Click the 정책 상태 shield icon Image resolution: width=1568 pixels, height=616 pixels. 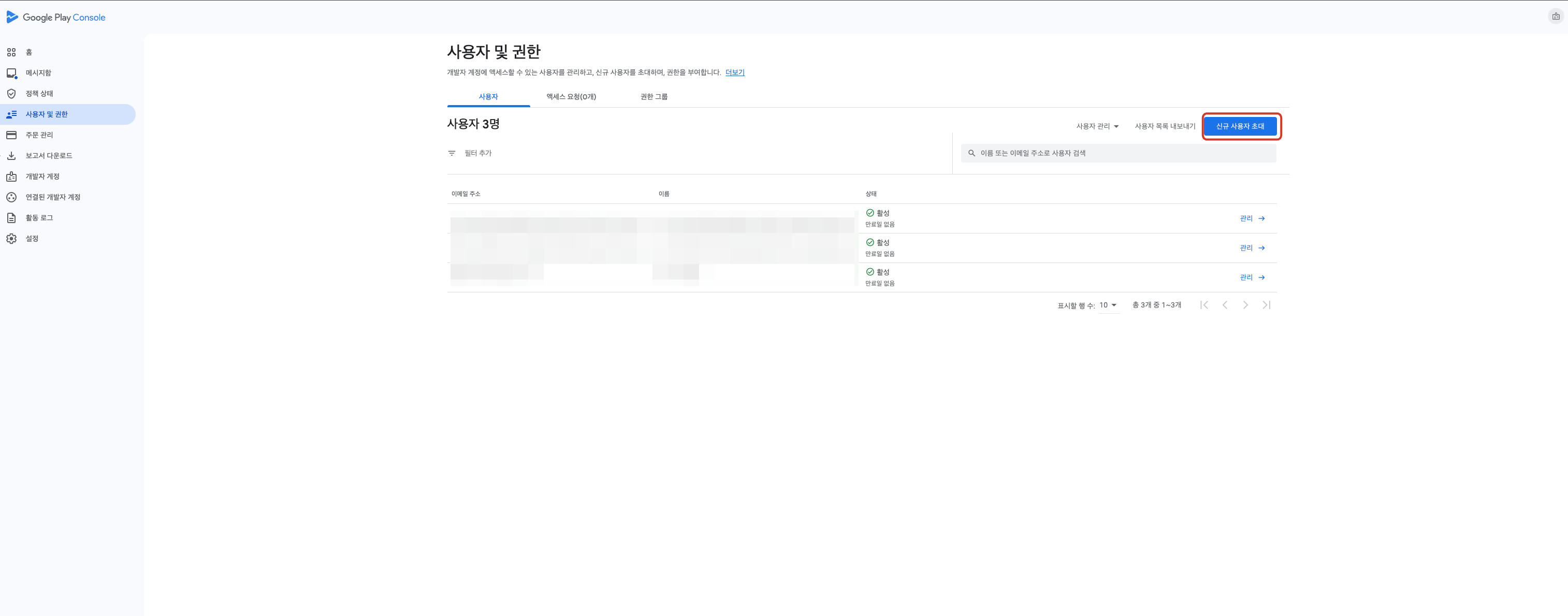click(11, 94)
